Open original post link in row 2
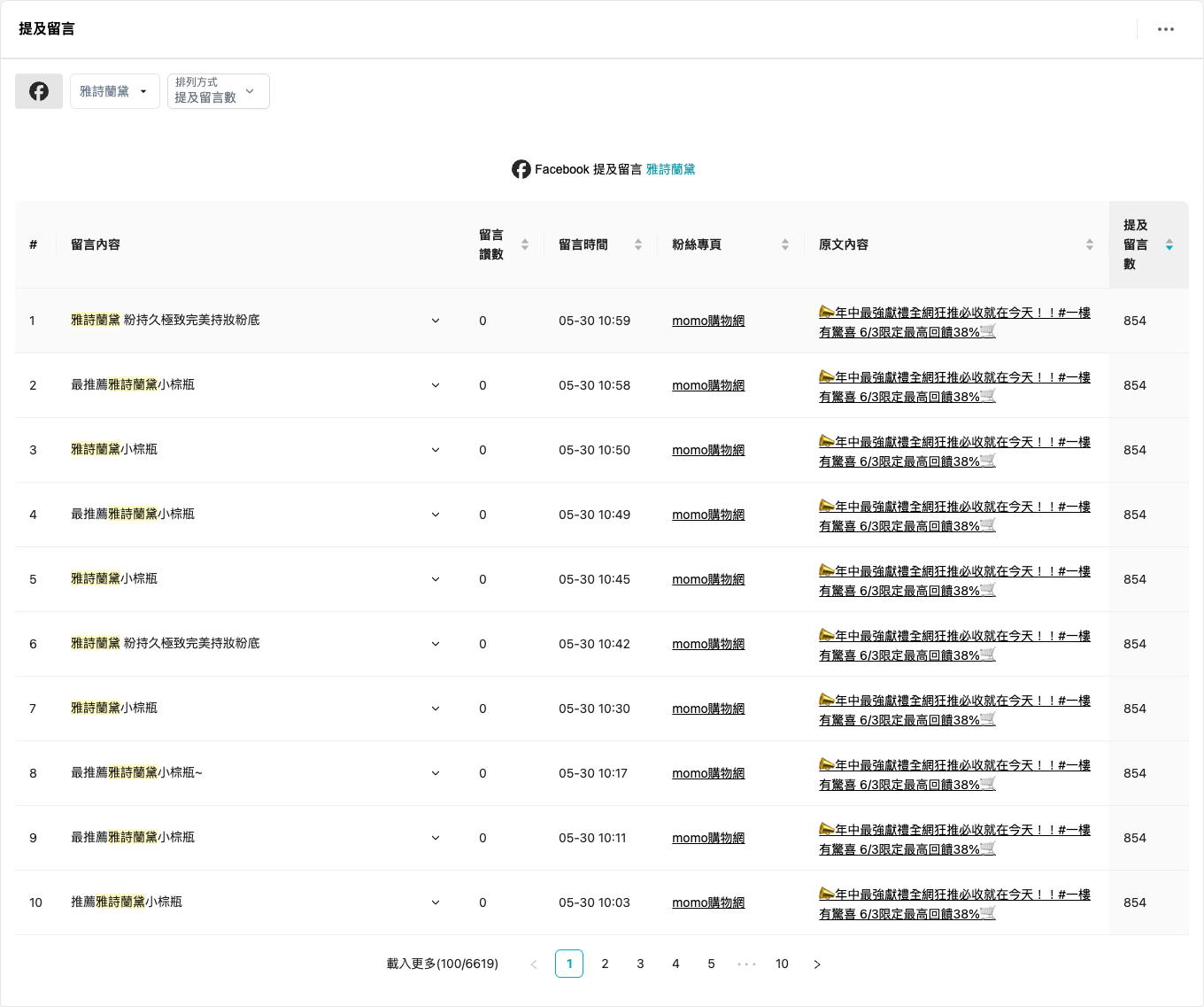This screenshot has width=1204, height=1007. [x=954, y=387]
